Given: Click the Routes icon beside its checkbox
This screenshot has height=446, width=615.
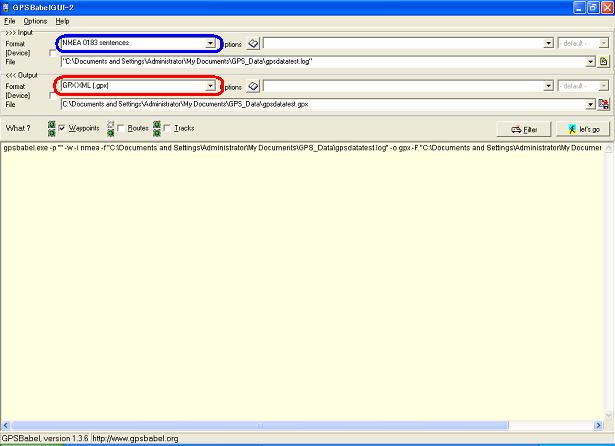Looking at the screenshot, I should click(111, 129).
